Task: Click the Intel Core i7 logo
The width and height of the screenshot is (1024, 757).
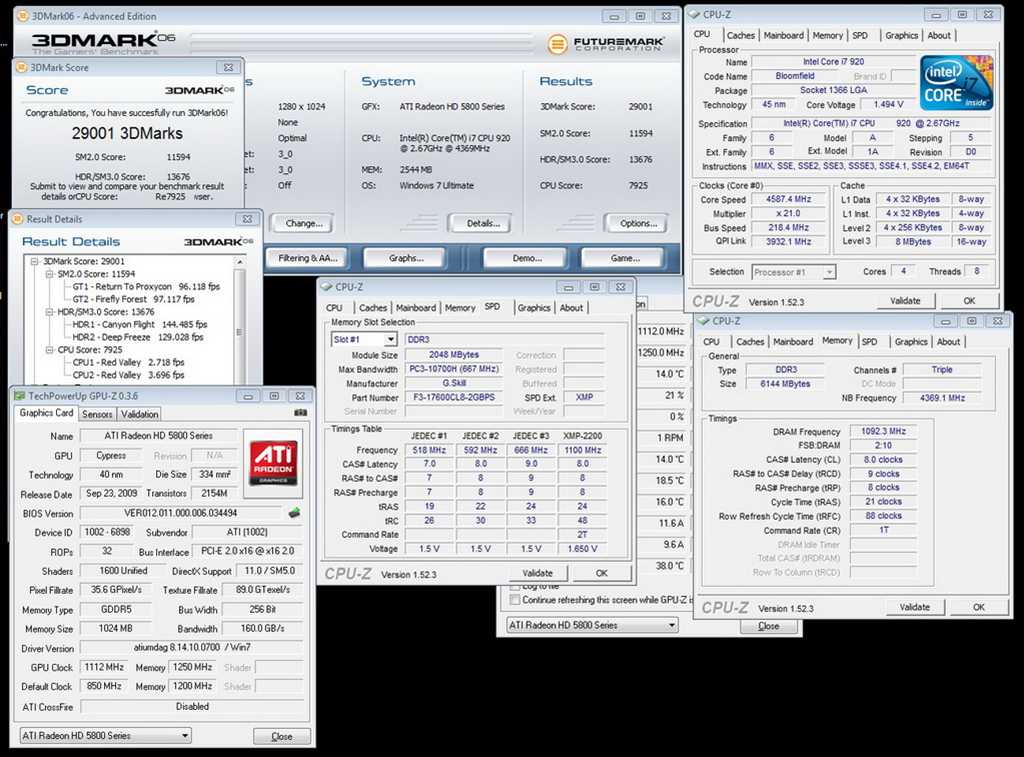Action: click(957, 82)
